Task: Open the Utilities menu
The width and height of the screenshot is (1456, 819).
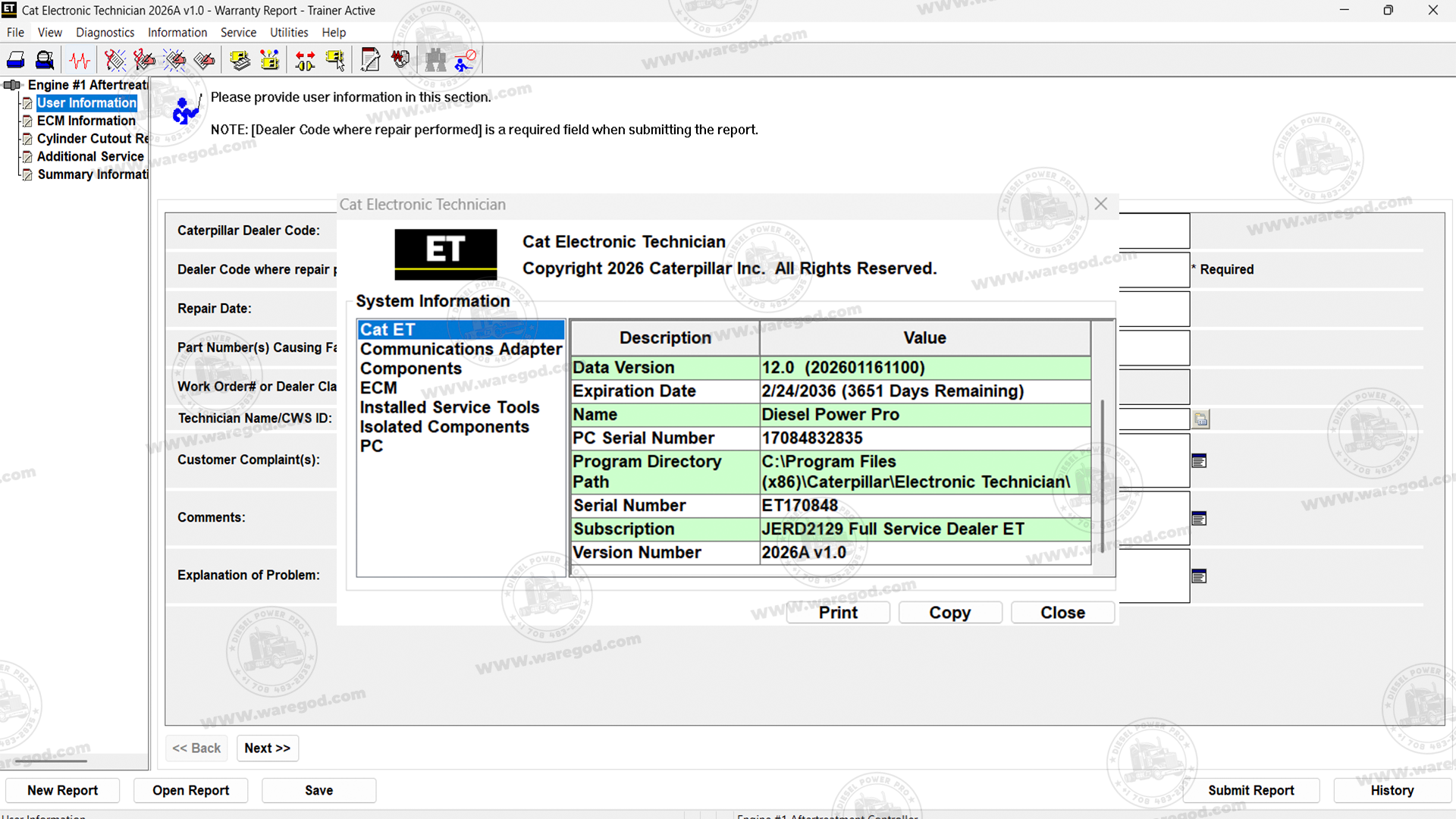Action: pyautogui.click(x=288, y=33)
